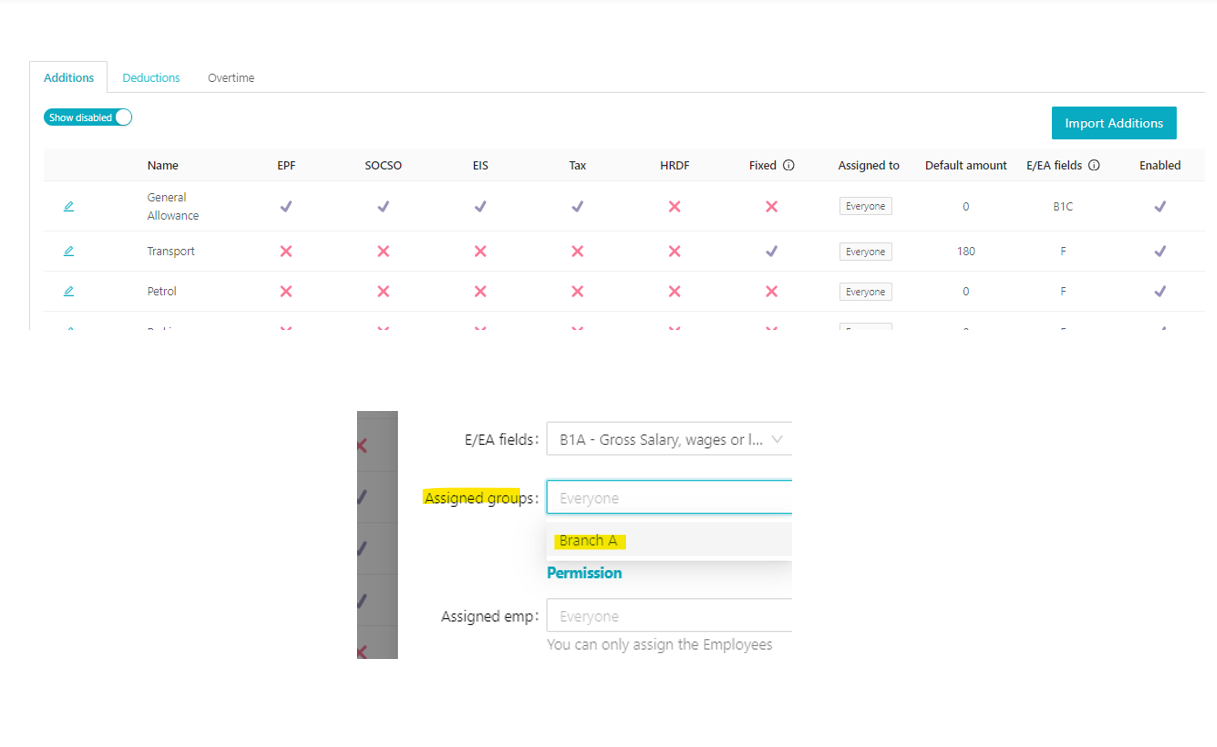Click the Tax checkmark for General Allowance

tap(577, 206)
